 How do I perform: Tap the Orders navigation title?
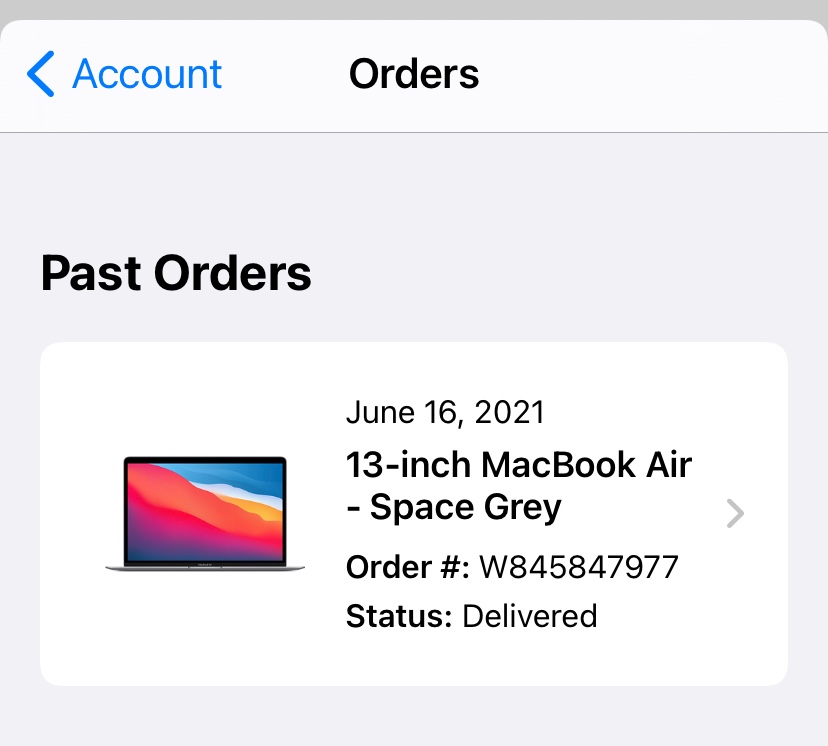click(x=414, y=74)
